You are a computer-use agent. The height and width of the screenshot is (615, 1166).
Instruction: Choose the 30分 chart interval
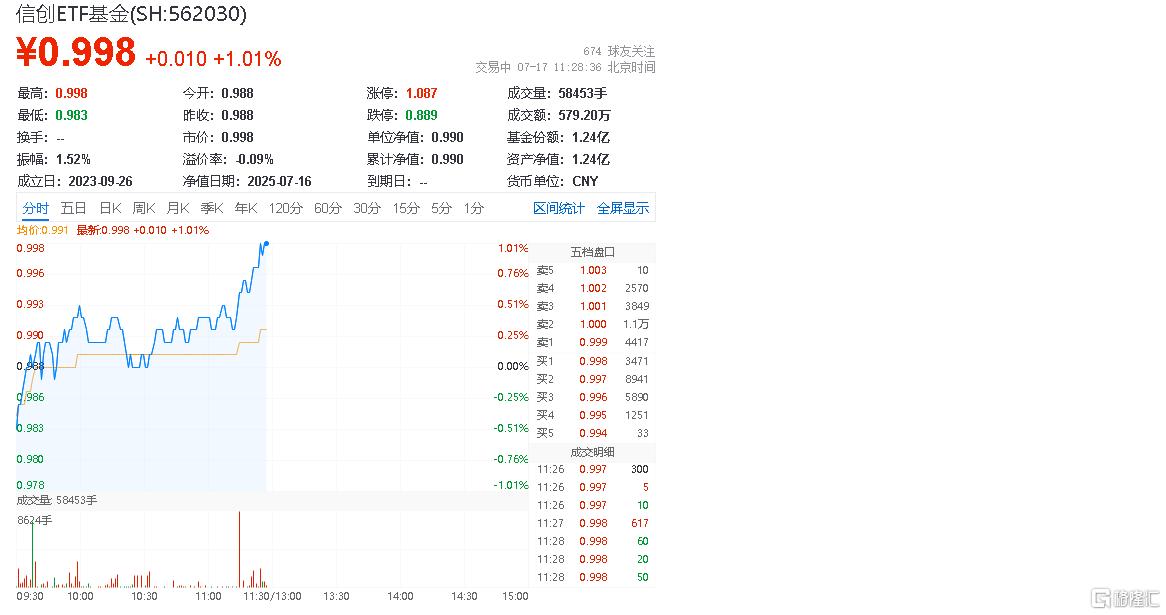367,208
